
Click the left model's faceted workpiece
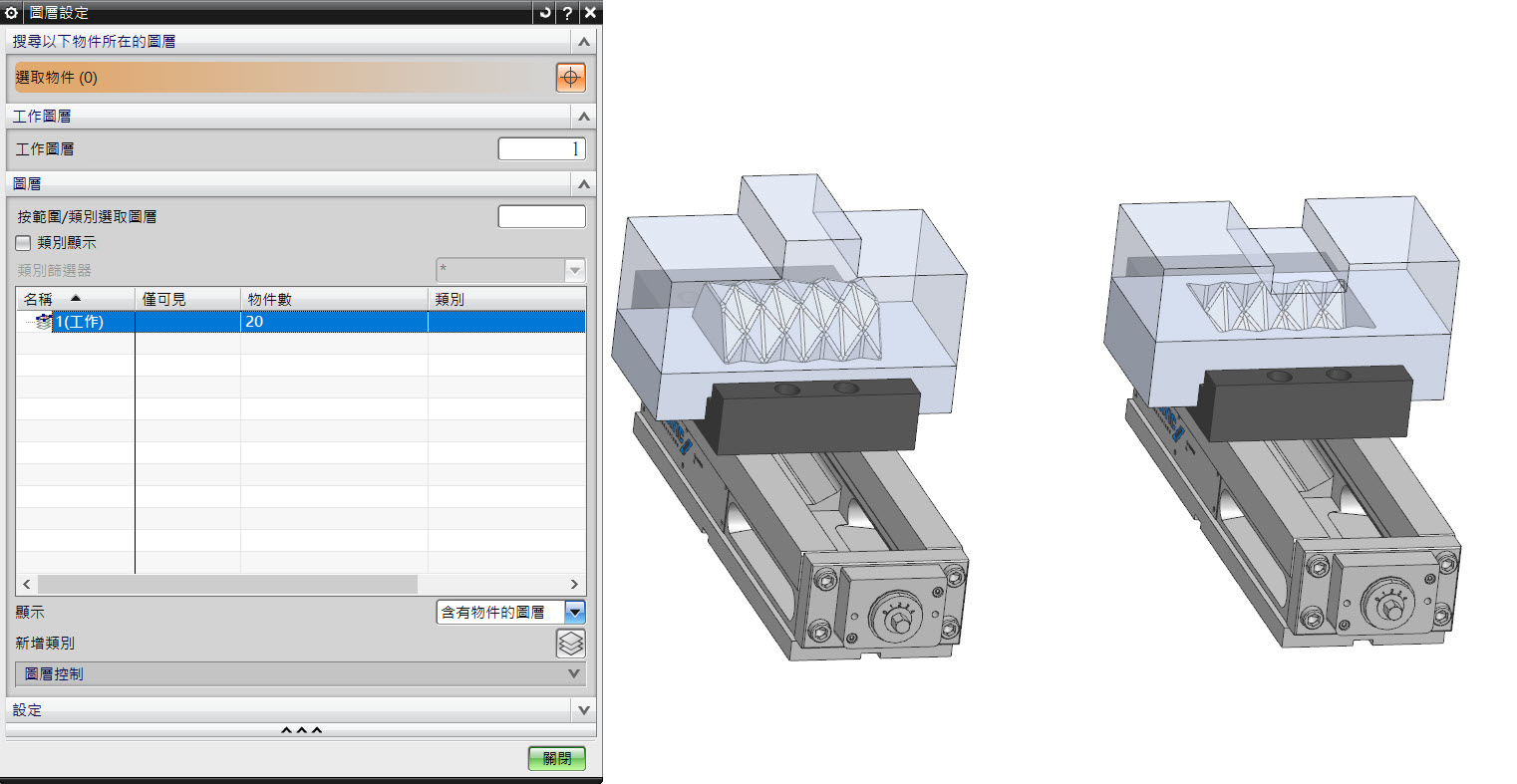787,319
